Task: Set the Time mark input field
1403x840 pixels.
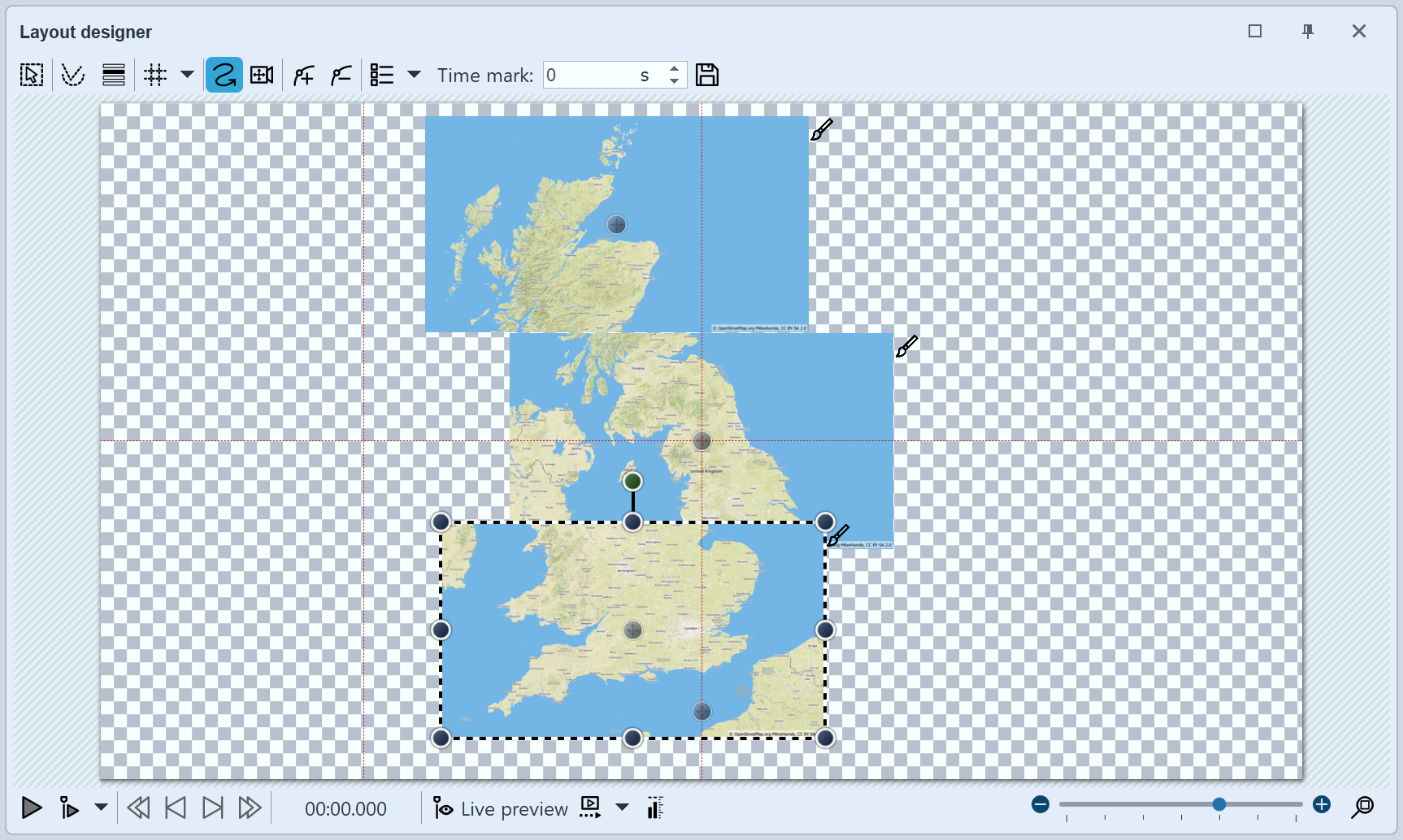Action: pyautogui.click(x=603, y=74)
